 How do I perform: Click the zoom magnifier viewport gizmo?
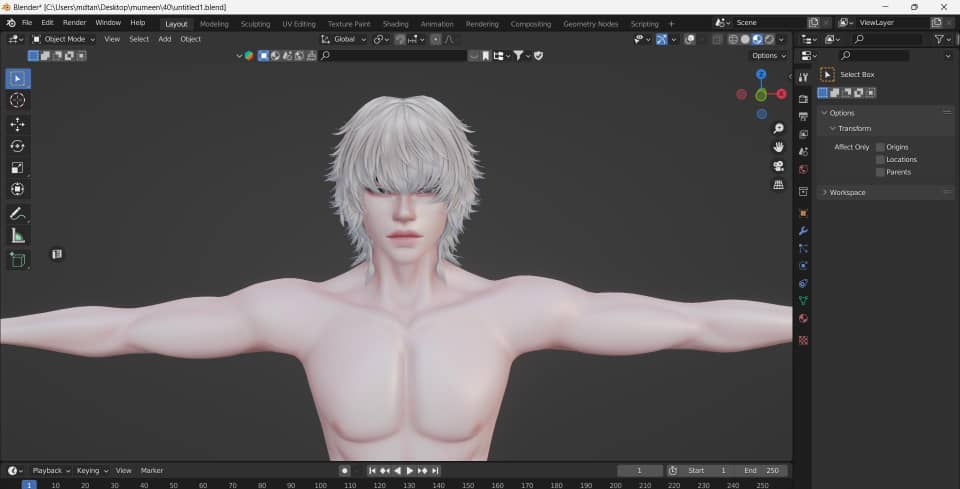[x=778, y=128]
